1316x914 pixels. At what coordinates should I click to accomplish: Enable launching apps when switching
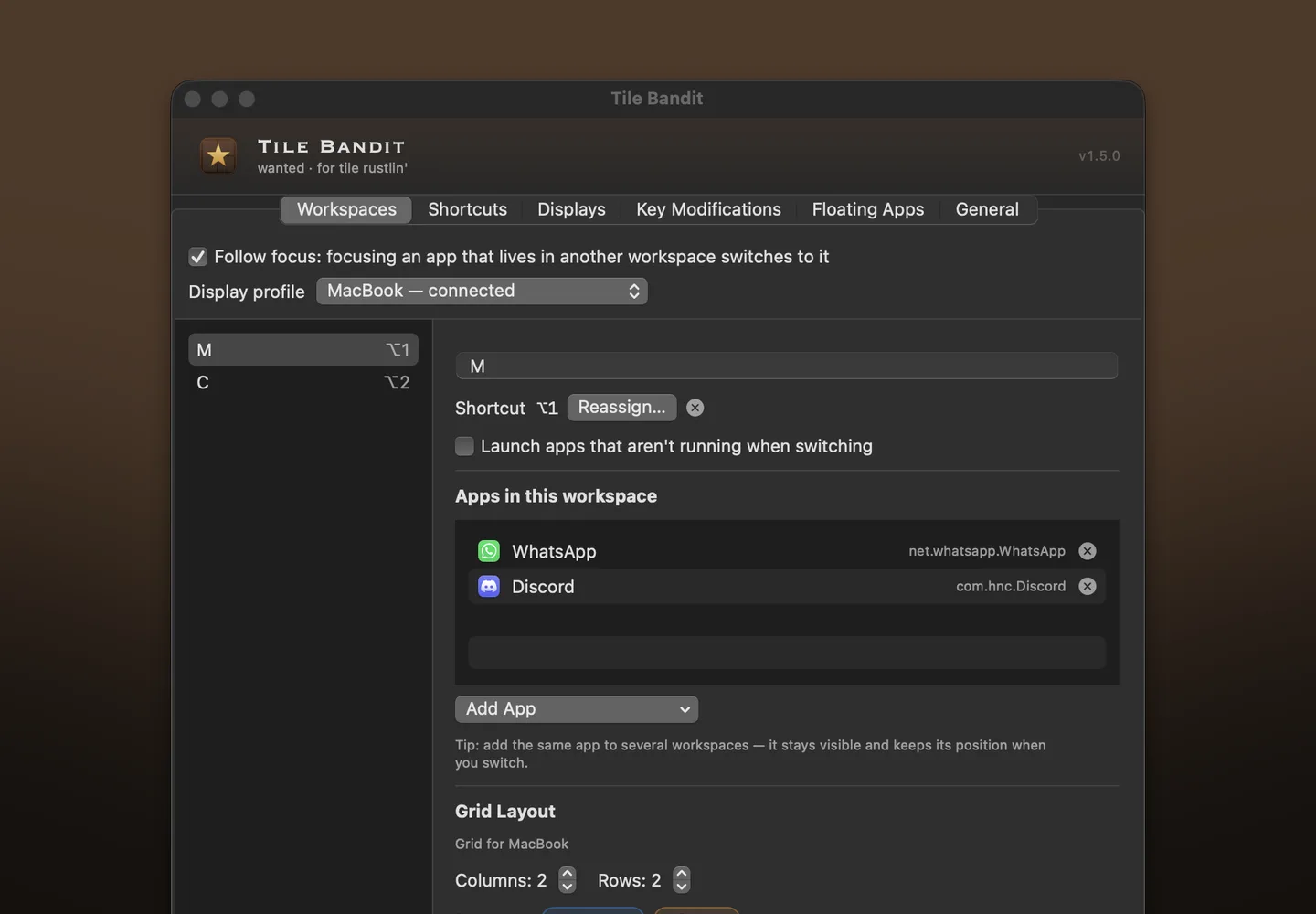pos(464,446)
